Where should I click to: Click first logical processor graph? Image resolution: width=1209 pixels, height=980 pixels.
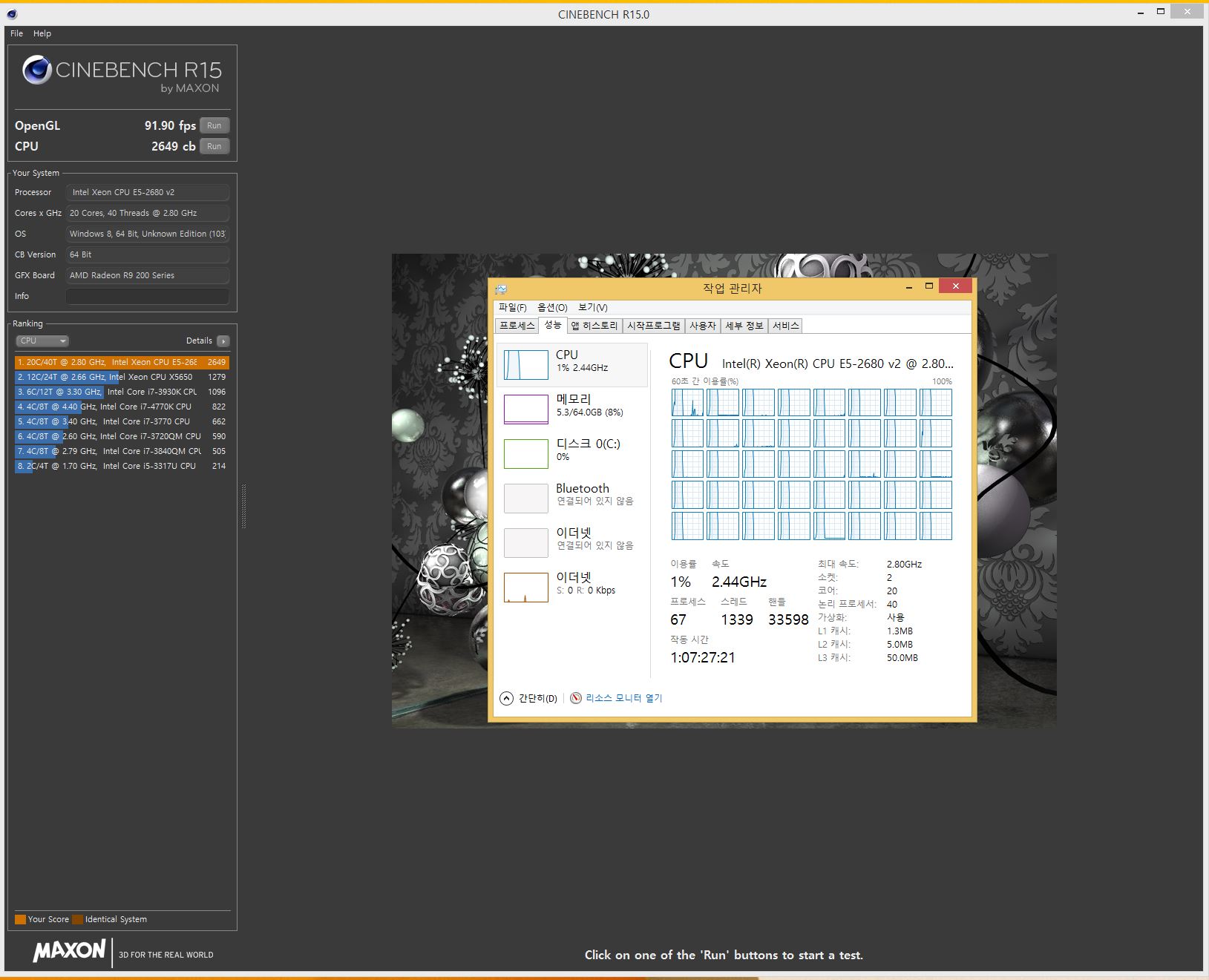(687, 403)
